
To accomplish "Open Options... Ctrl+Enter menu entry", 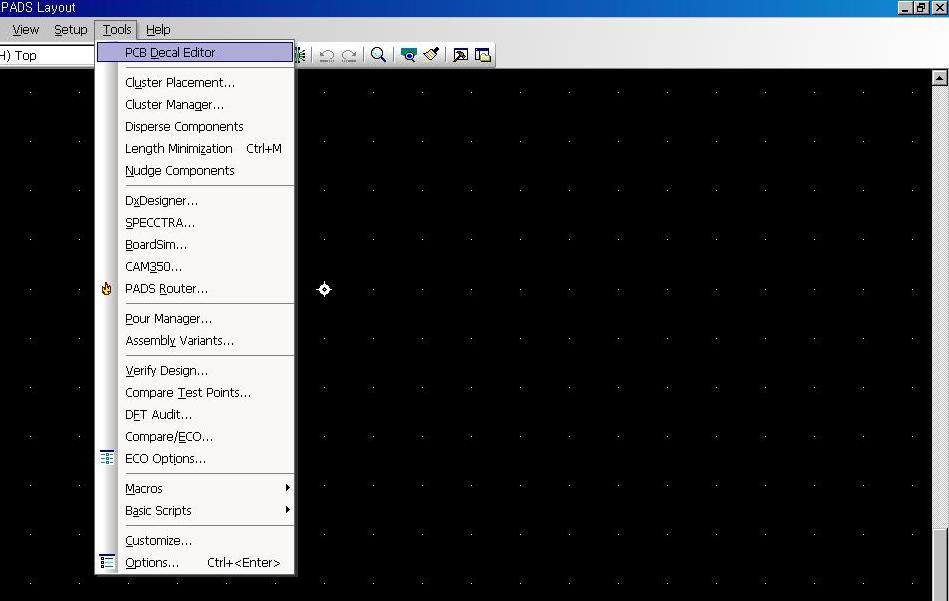I will coord(195,562).
